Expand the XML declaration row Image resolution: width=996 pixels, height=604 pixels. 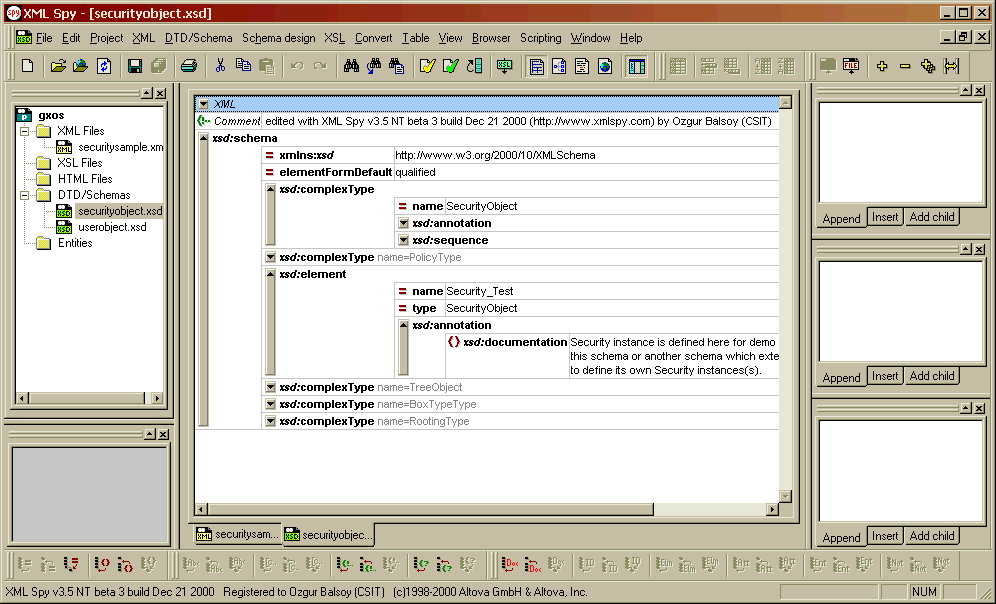pyautogui.click(x=203, y=104)
